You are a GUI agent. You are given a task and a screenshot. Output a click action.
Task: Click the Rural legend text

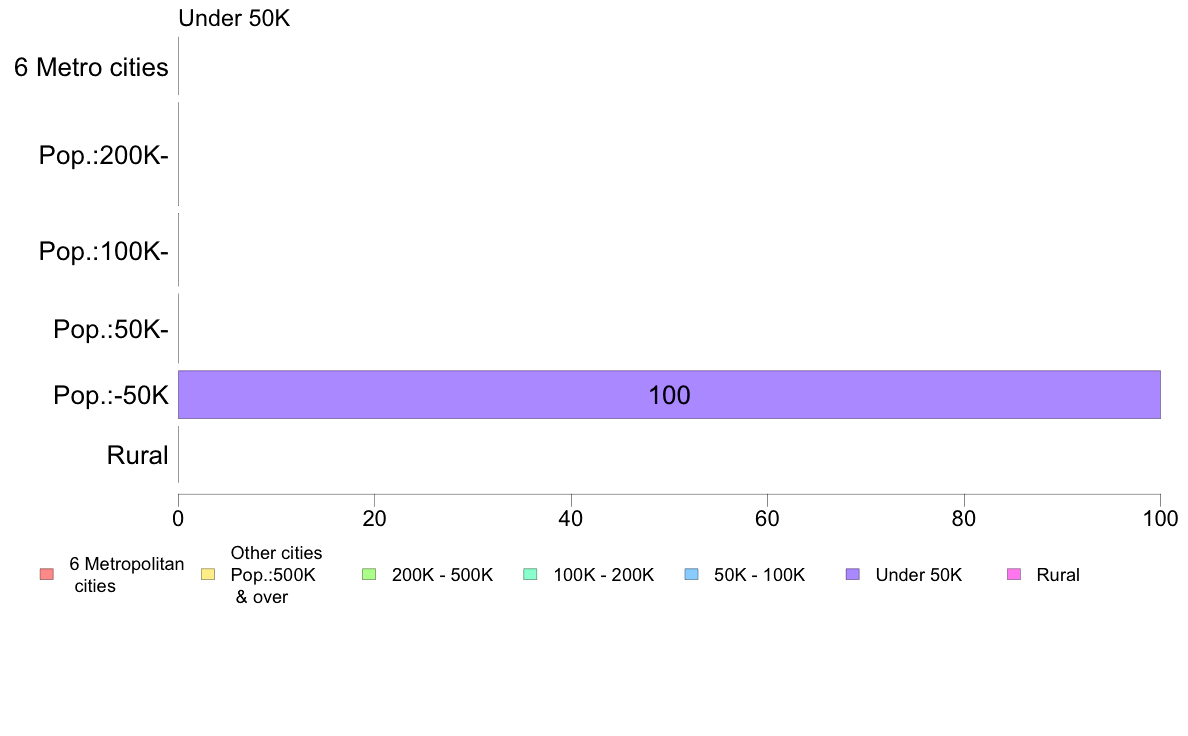click(x=1058, y=575)
